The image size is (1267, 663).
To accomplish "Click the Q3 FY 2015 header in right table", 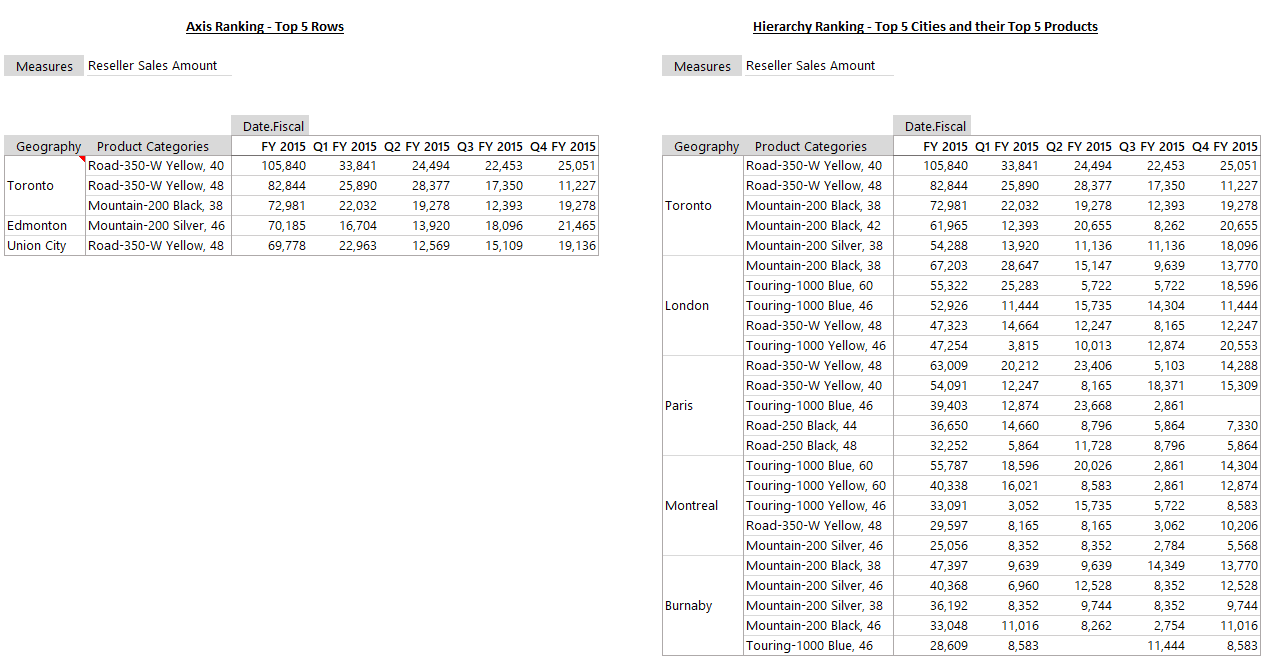I will tap(1151, 146).
